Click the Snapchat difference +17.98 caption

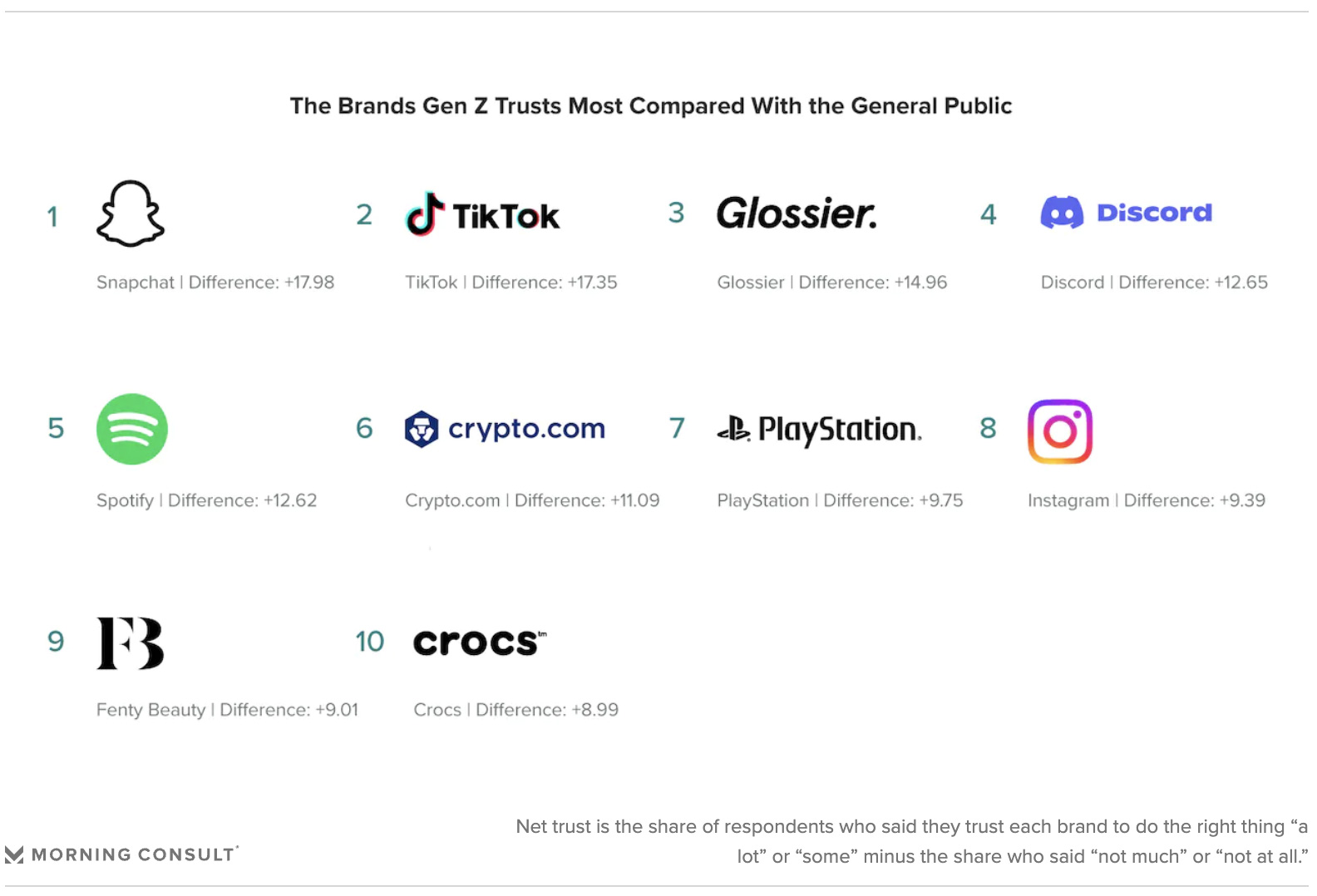coord(215,283)
